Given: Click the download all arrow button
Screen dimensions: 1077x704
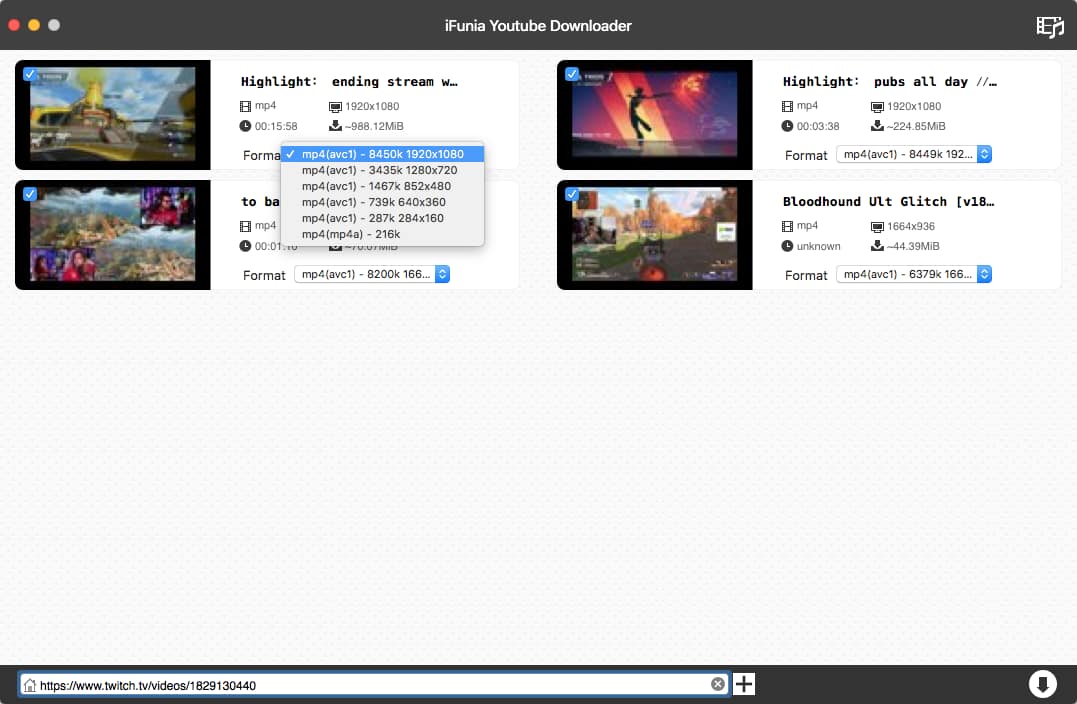Looking at the screenshot, I should [x=1042, y=684].
